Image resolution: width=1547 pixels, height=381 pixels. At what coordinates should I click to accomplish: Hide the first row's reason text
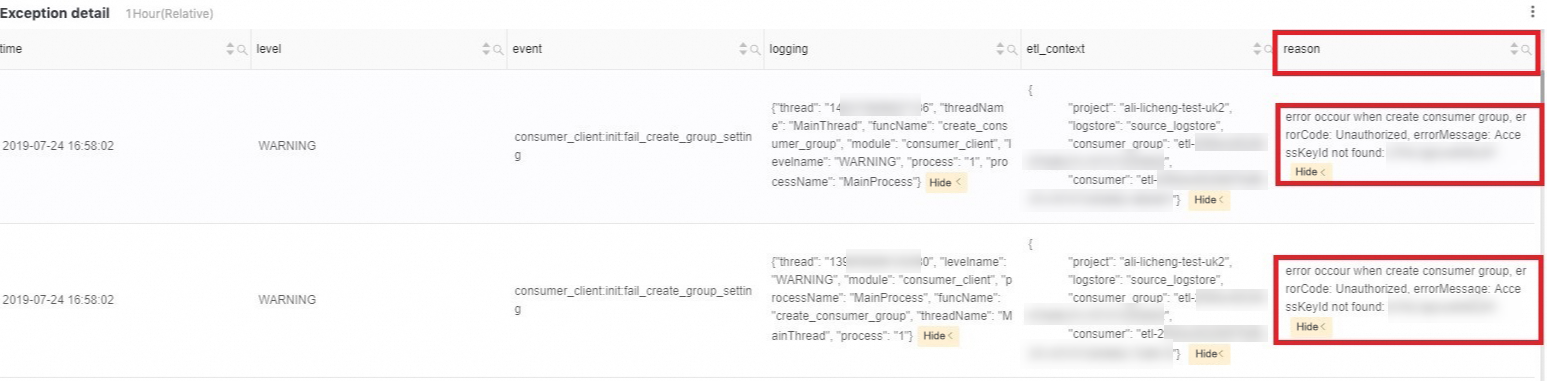click(1310, 172)
